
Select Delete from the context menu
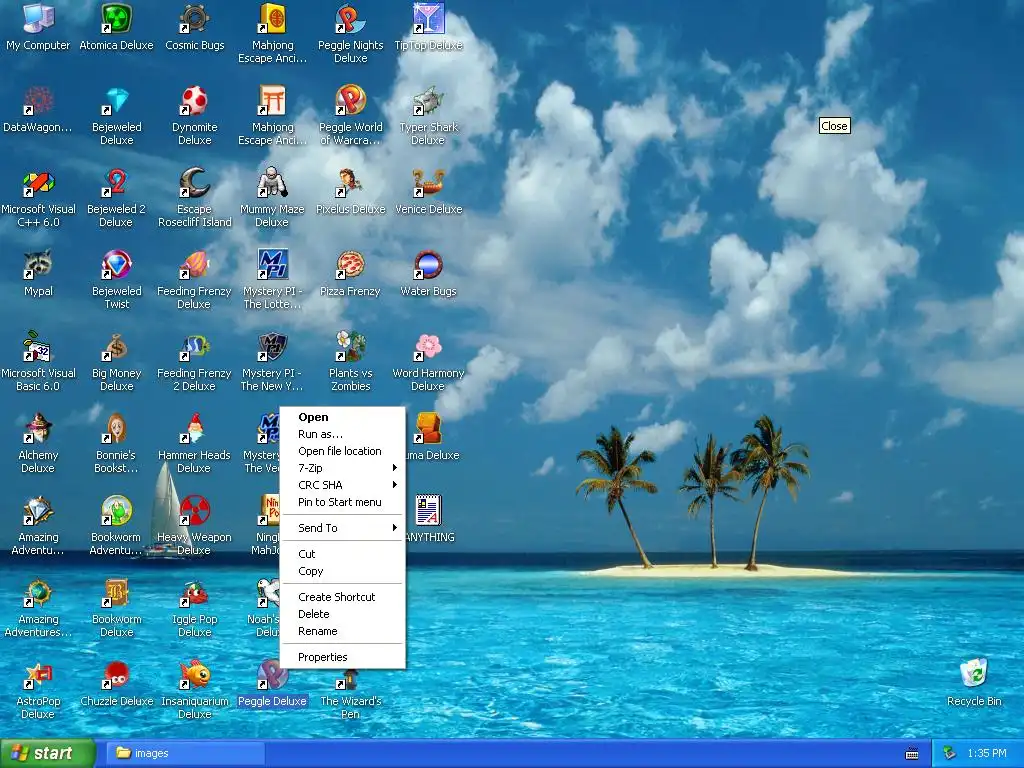click(342, 614)
